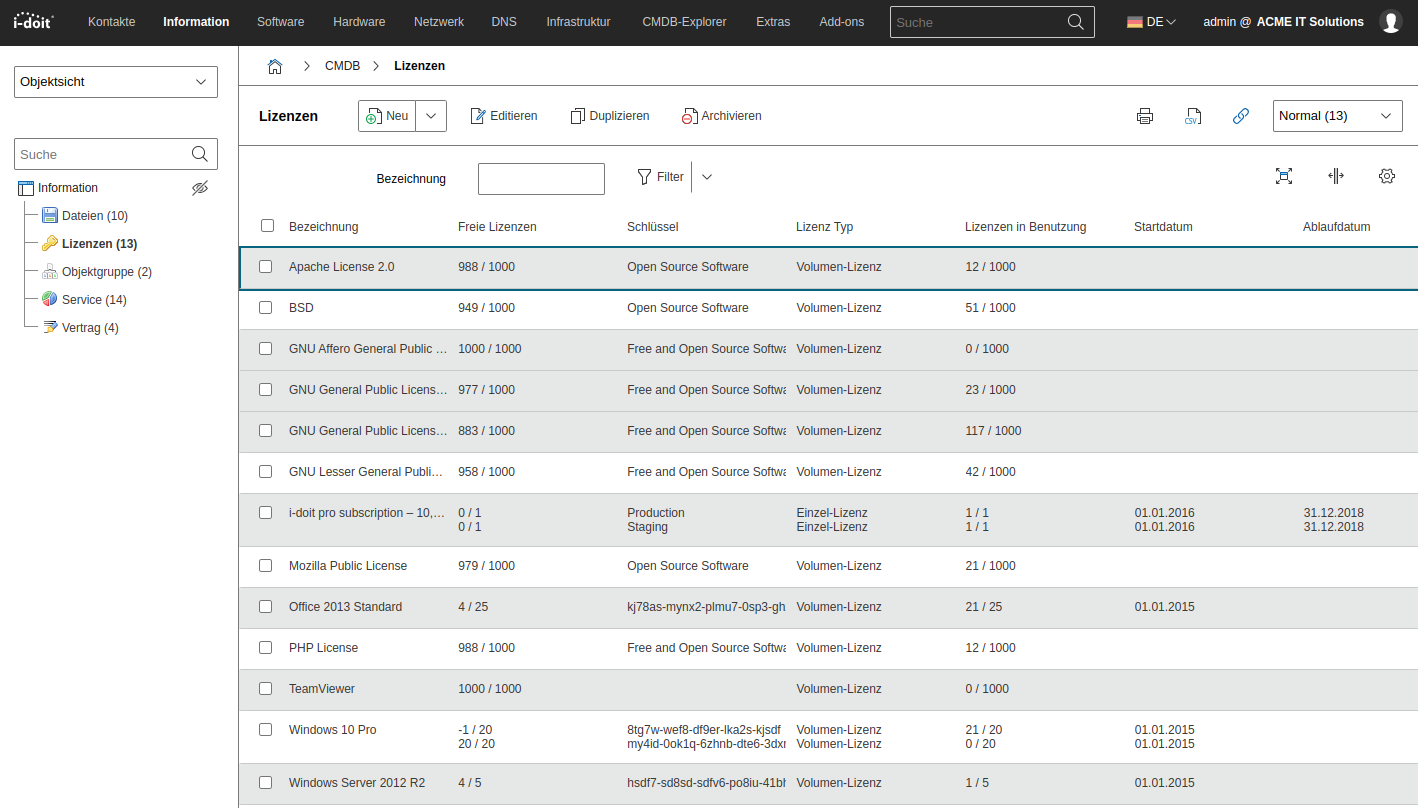Image resolution: width=1418 pixels, height=808 pixels.
Task: Click the Bezeichnung filter text field
Action: click(541, 179)
